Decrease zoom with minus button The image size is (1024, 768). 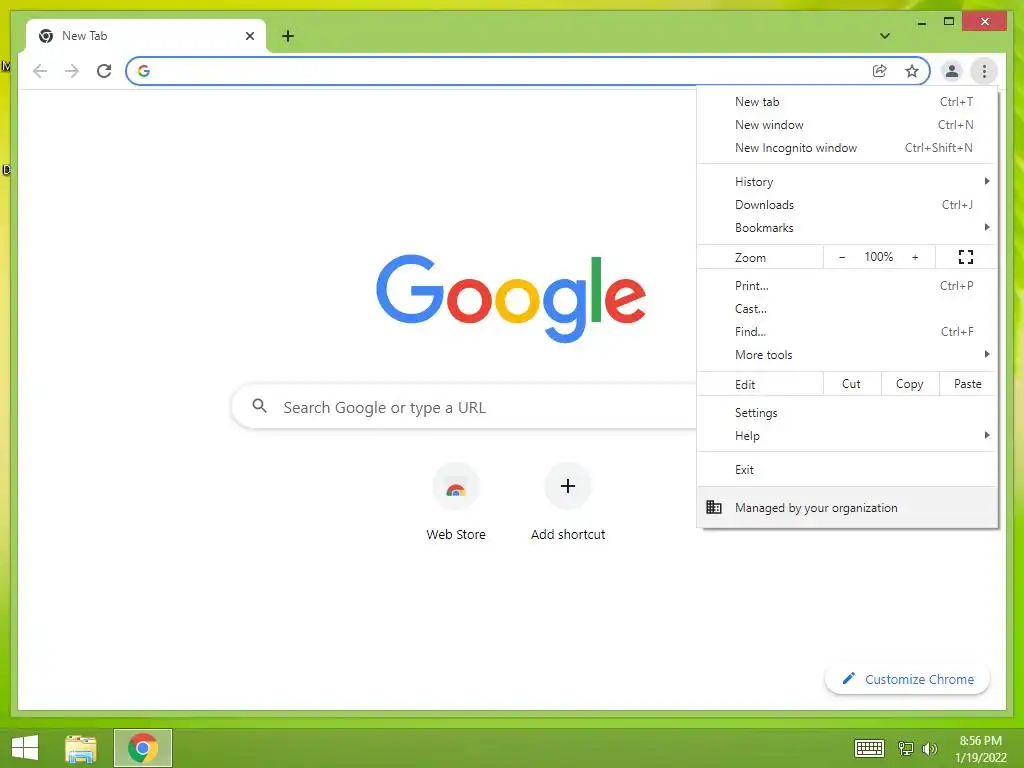[842, 257]
